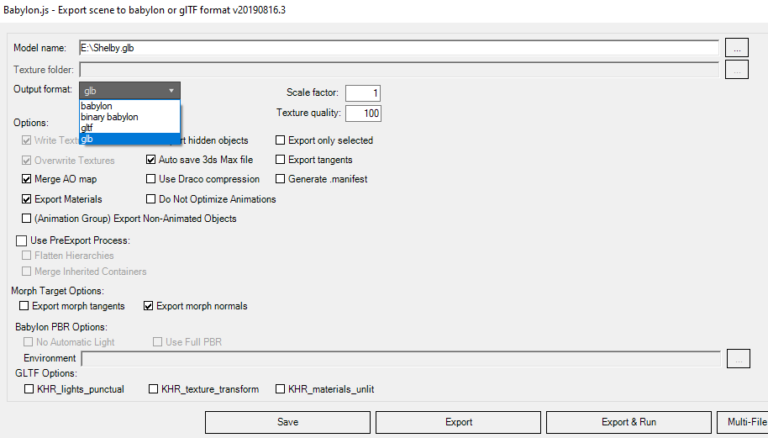Image resolution: width=768 pixels, height=438 pixels.
Task: Enable KHR_texture_transform extension
Action: [153, 389]
